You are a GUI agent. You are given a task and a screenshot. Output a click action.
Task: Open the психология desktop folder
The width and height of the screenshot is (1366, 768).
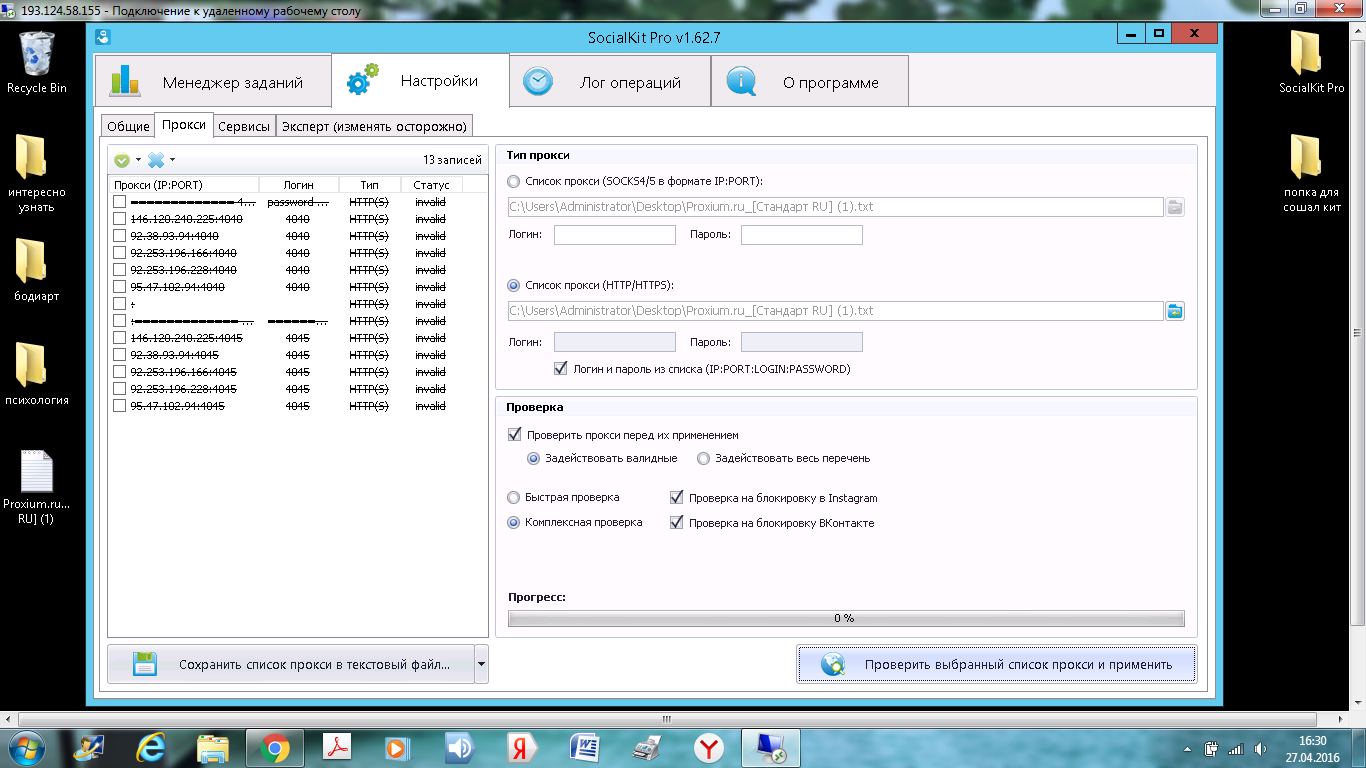point(36,373)
